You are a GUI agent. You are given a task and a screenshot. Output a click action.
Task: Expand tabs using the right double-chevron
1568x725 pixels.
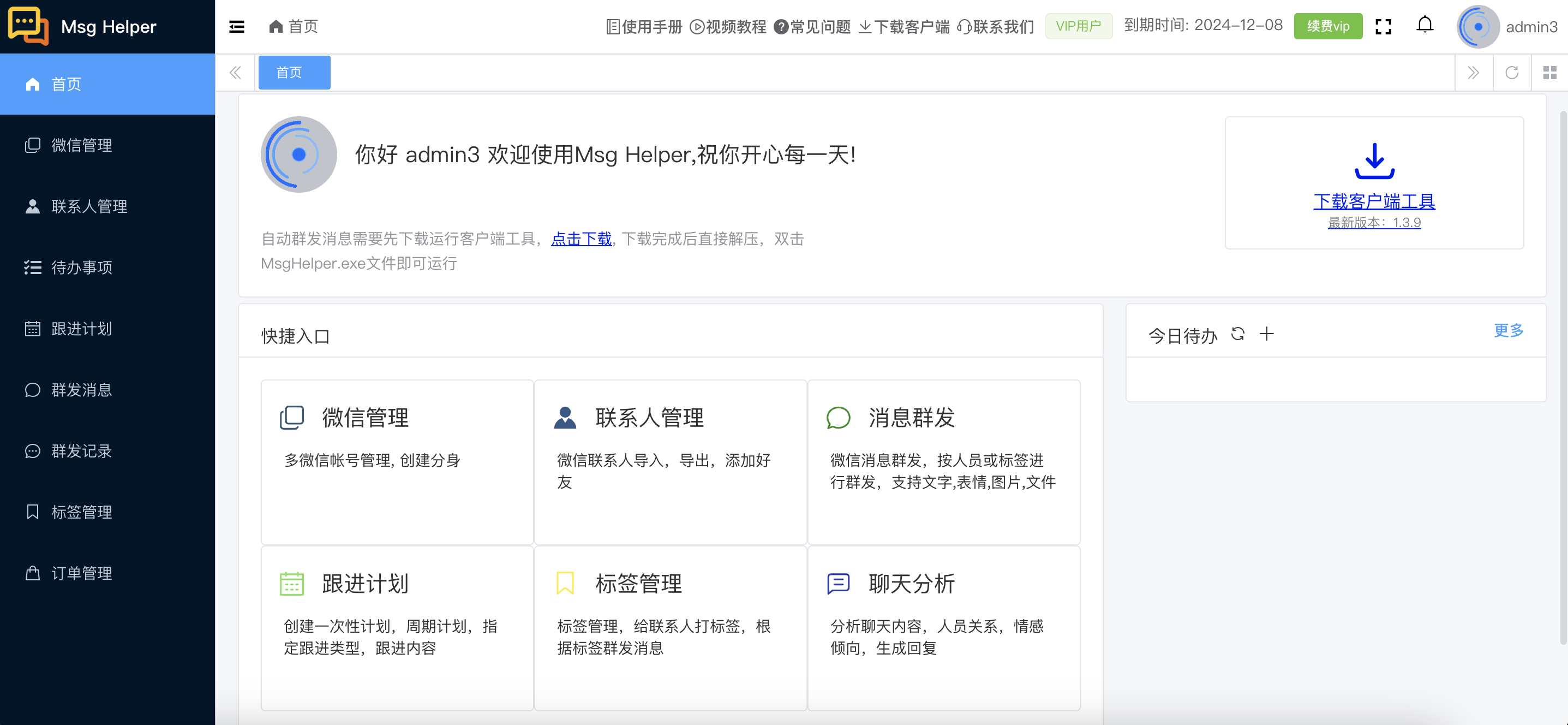point(1473,72)
